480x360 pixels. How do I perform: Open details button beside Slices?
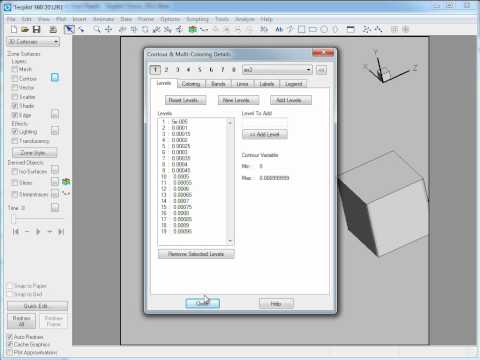[x=55, y=182]
